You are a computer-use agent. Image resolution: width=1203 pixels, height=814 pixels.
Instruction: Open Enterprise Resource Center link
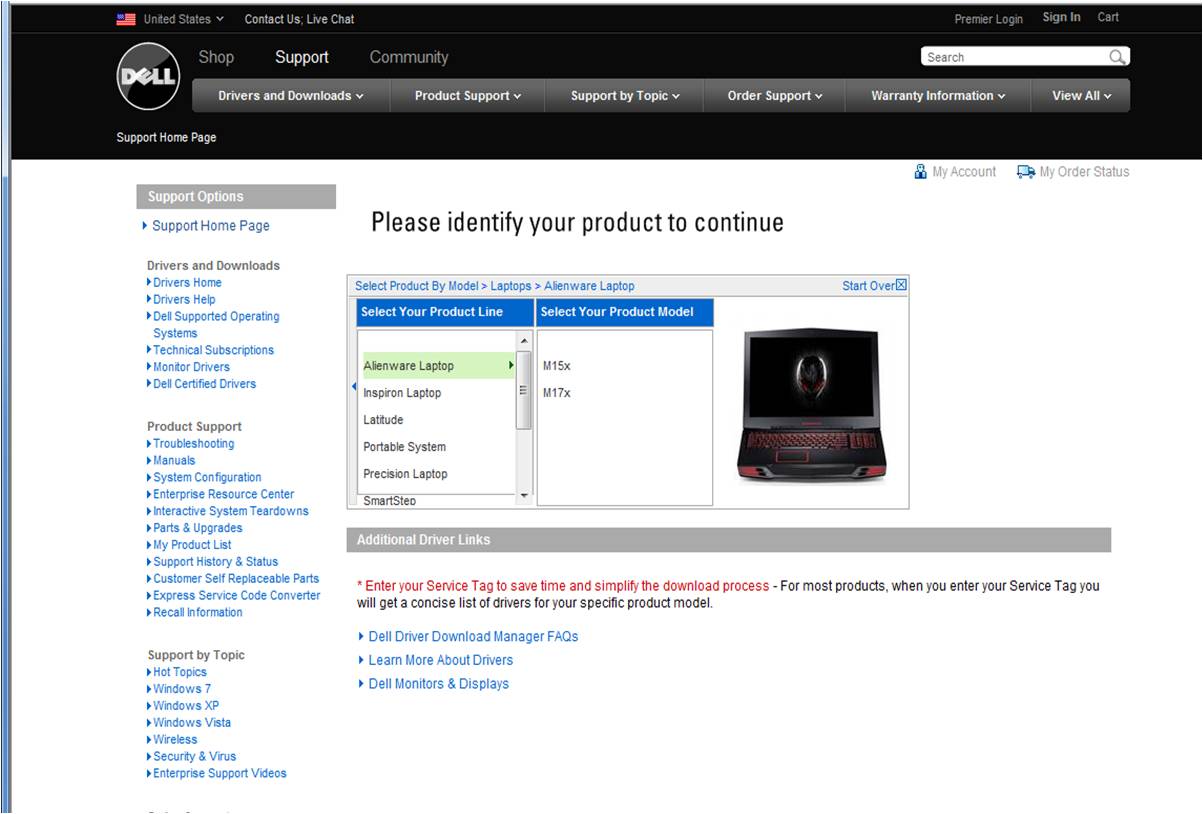[224, 494]
